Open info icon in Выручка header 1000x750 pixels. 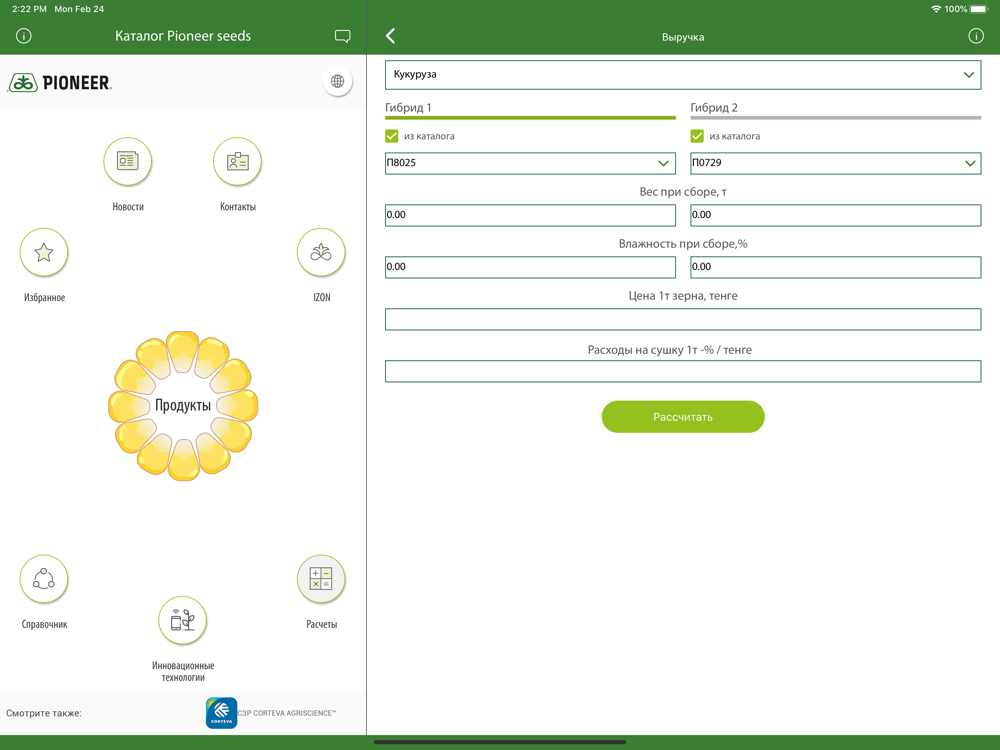[x=976, y=36]
